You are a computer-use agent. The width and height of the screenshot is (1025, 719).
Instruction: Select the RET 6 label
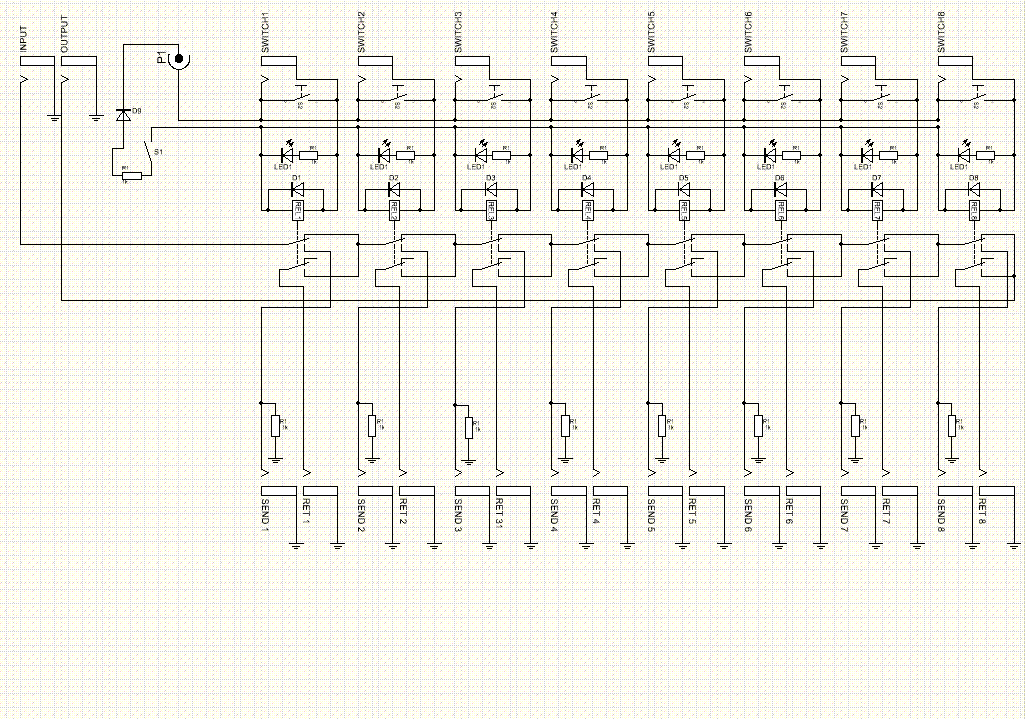click(788, 512)
